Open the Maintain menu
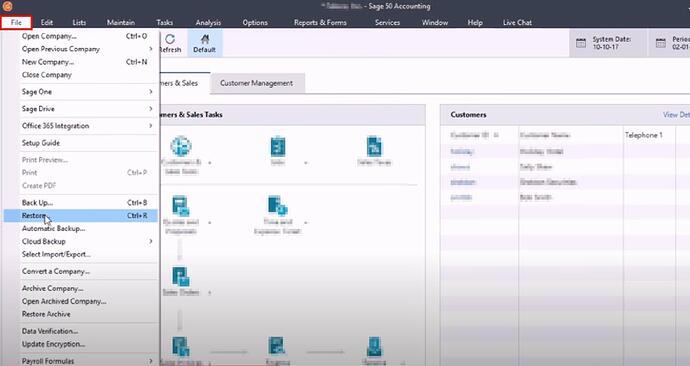 click(121, 22)
